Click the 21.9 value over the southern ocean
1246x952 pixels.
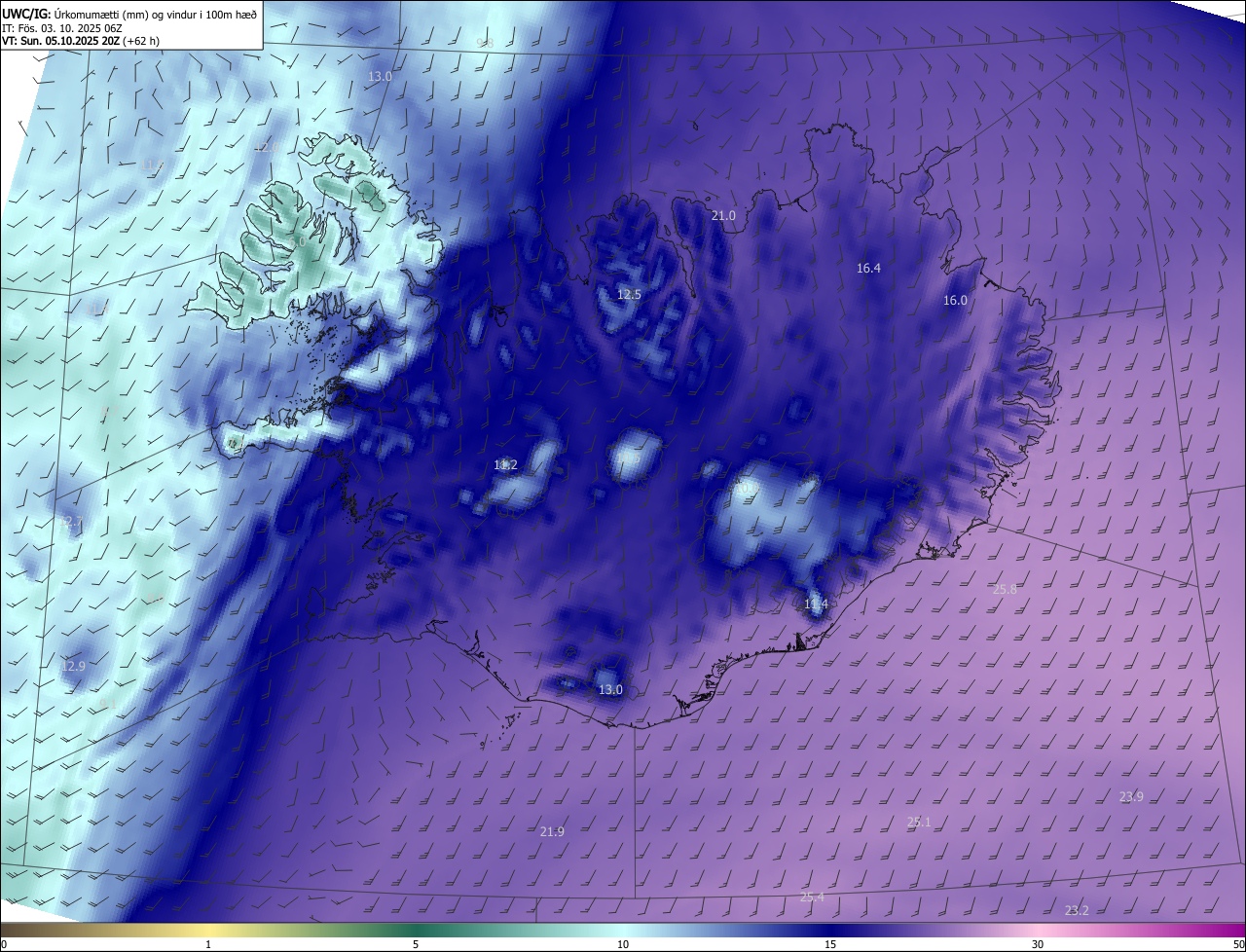tap(552, 831)
